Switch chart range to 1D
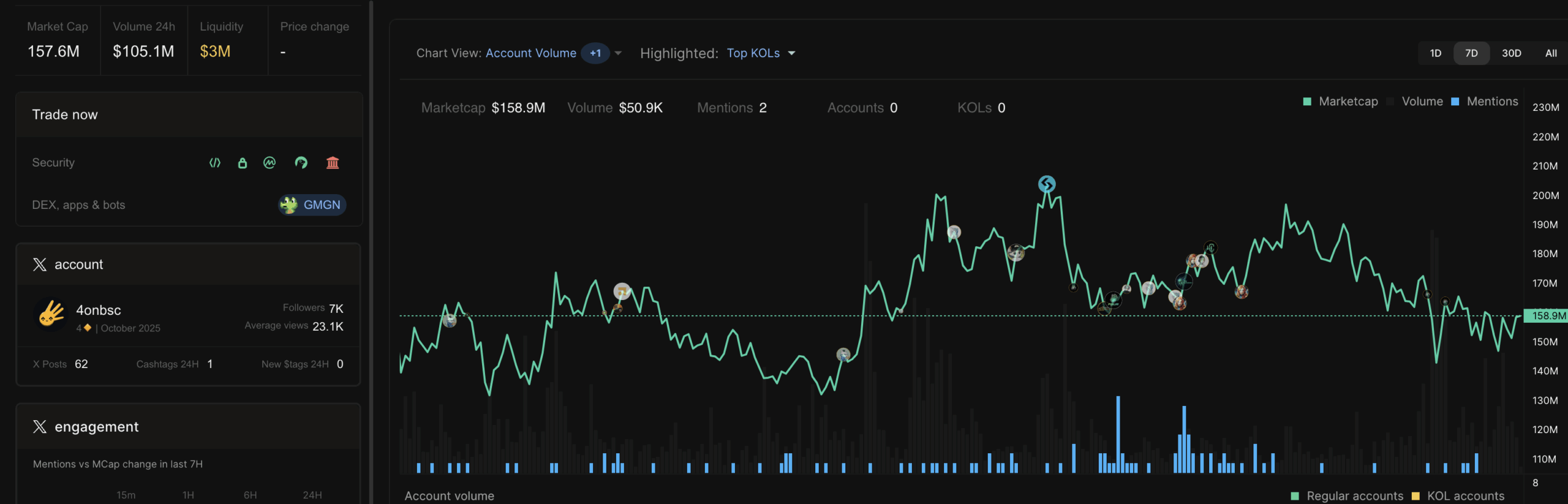 [x=1436, y=53]
